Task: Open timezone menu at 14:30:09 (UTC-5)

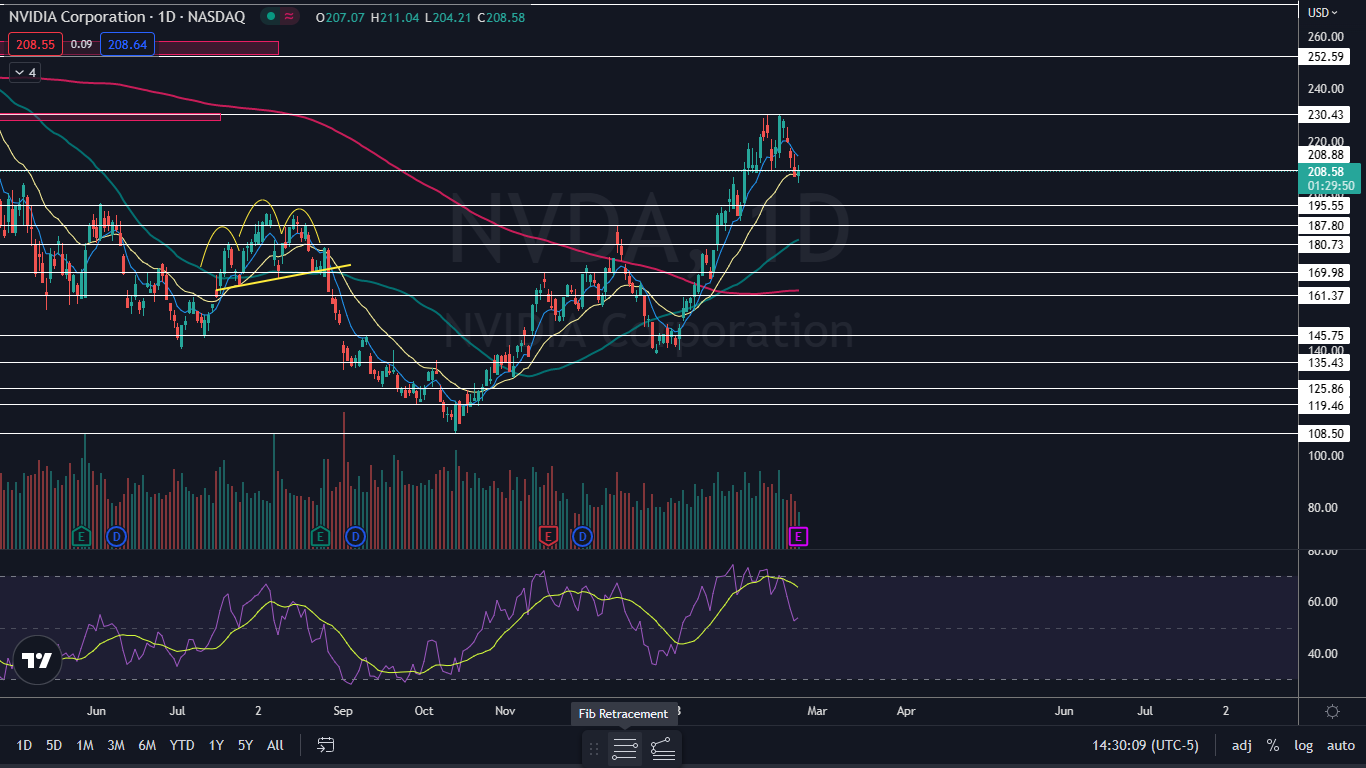Action: 1145,745
